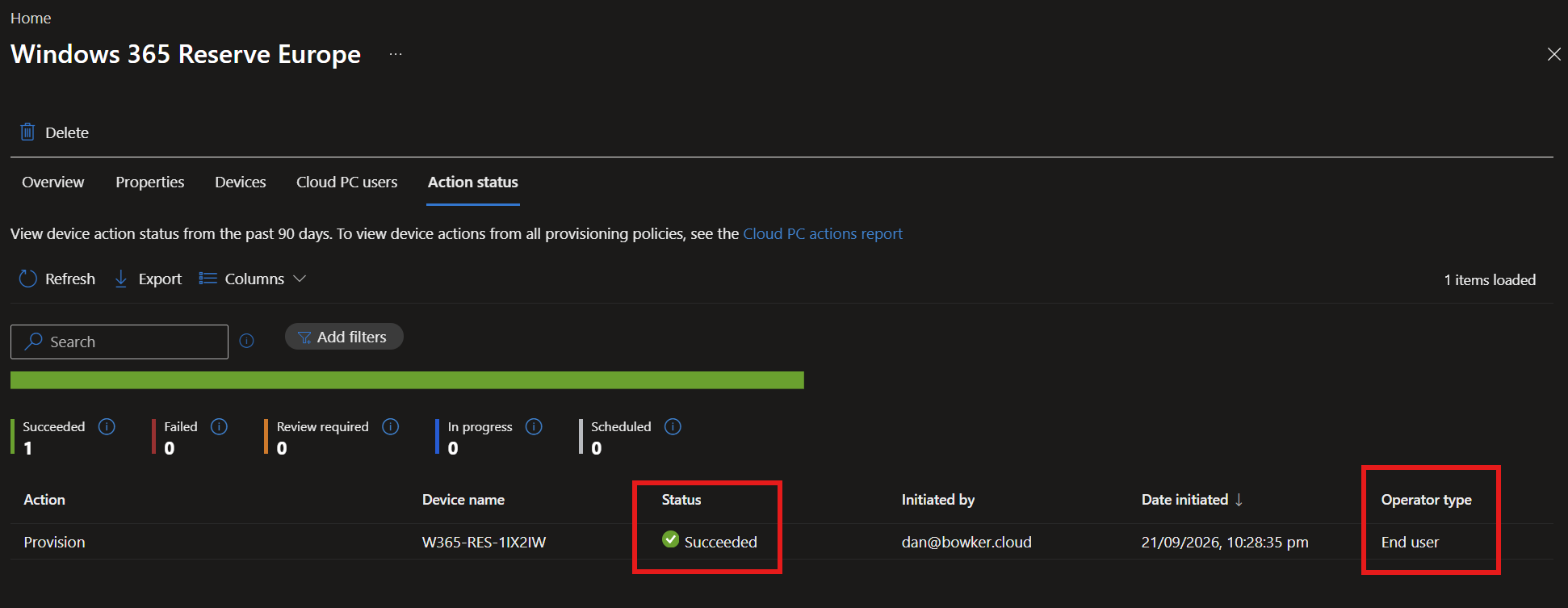Click the green progress status bar
The height and width of the screenshot is (608, 1568).
click(x=407, y=380)
